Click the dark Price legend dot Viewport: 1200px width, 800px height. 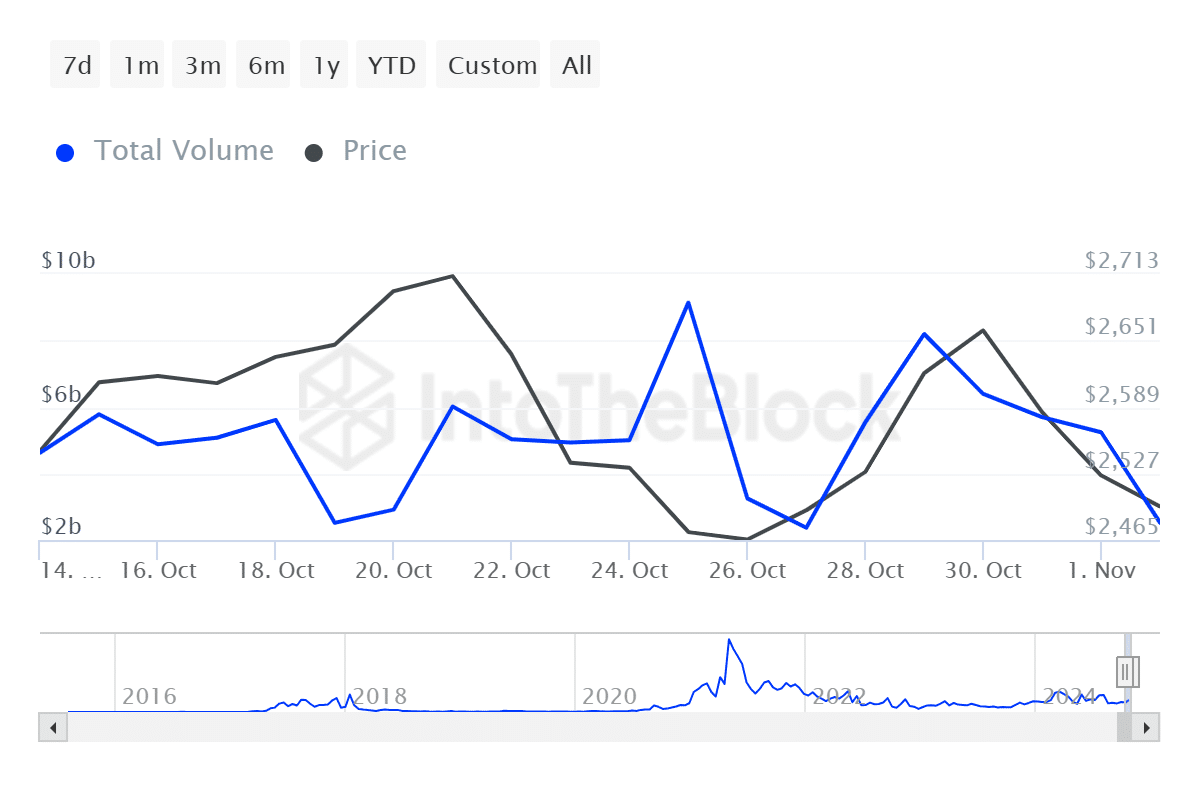tap(315, 153)
